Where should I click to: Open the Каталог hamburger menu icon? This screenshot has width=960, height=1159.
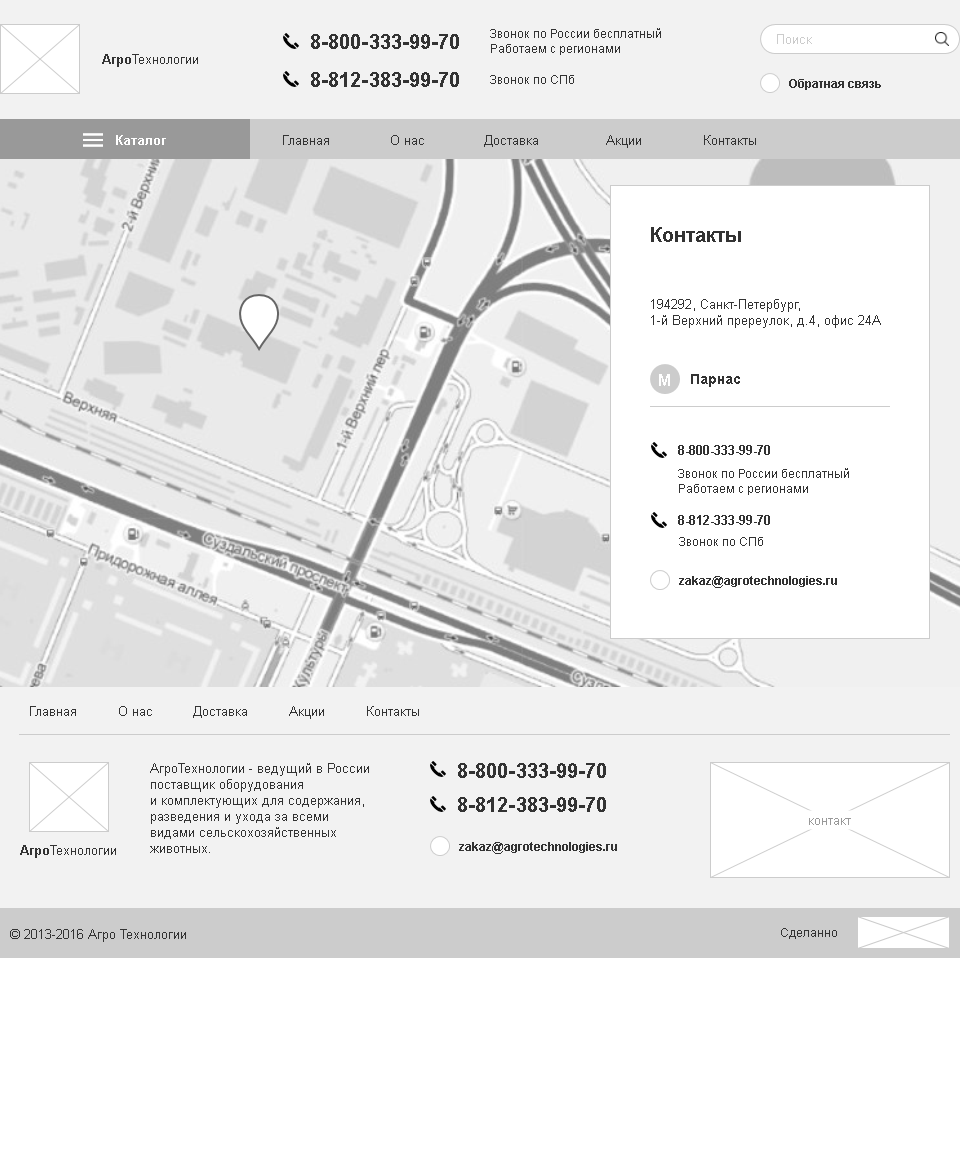(x=92, y=140)
